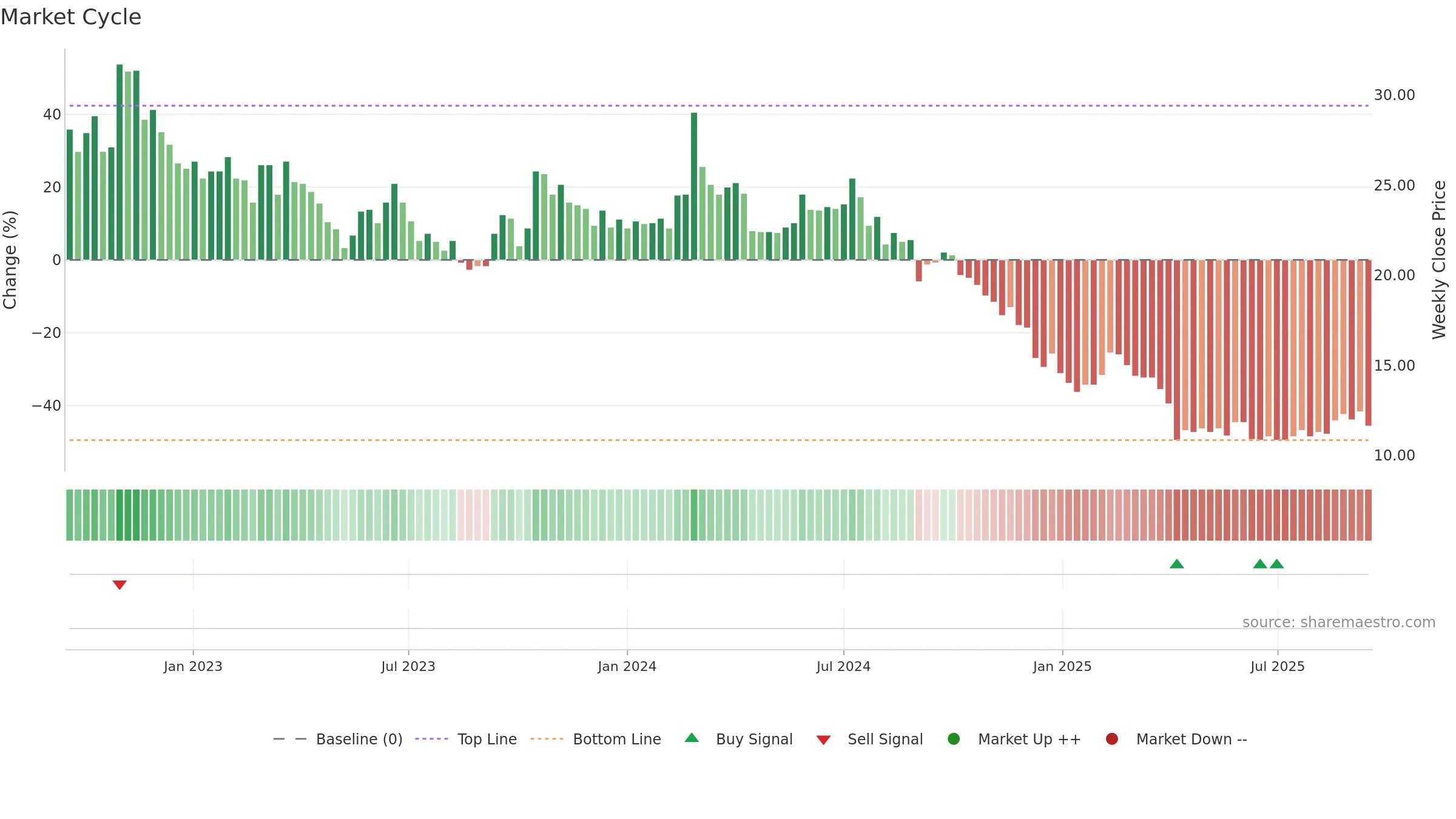Toggle the Bottom Line legend entry
The height and width of the screenshot is (819, 1456).
tap(596, 739)
